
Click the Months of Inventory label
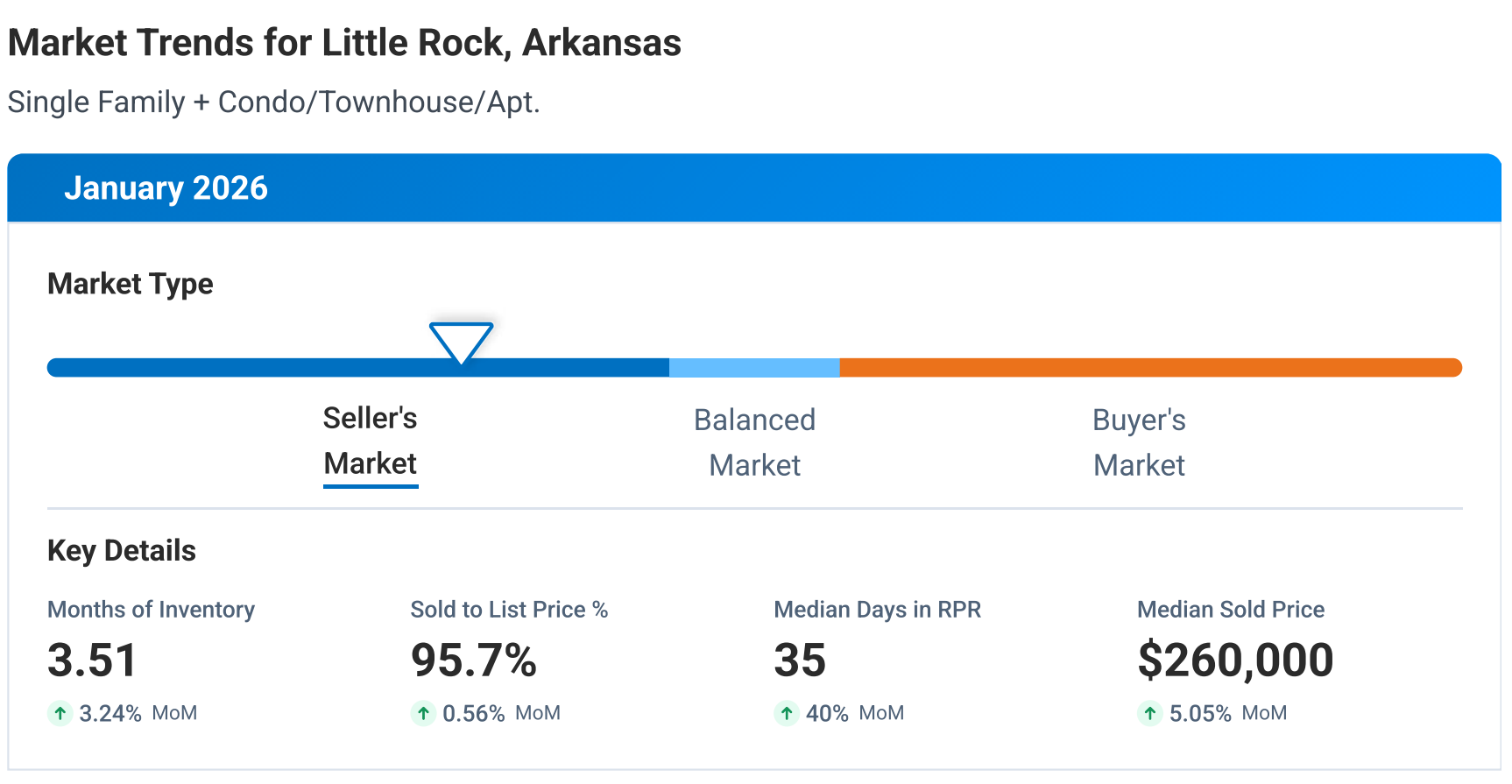point(151,610)
